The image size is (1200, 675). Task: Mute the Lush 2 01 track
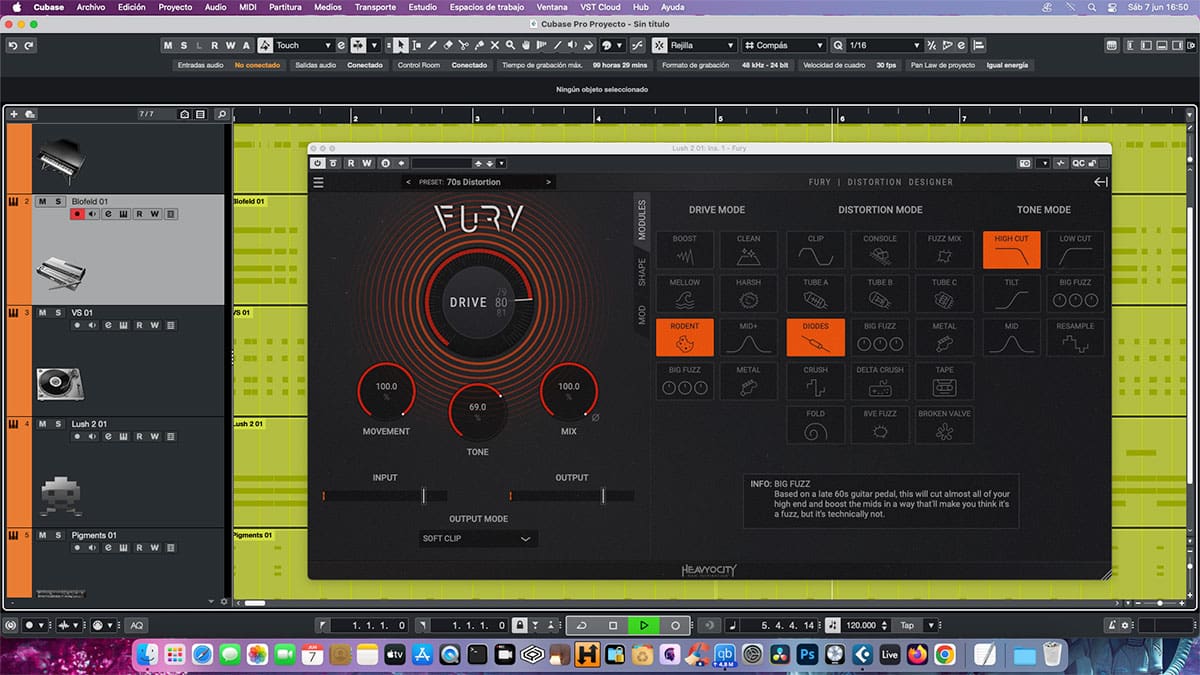pos(43,424)
